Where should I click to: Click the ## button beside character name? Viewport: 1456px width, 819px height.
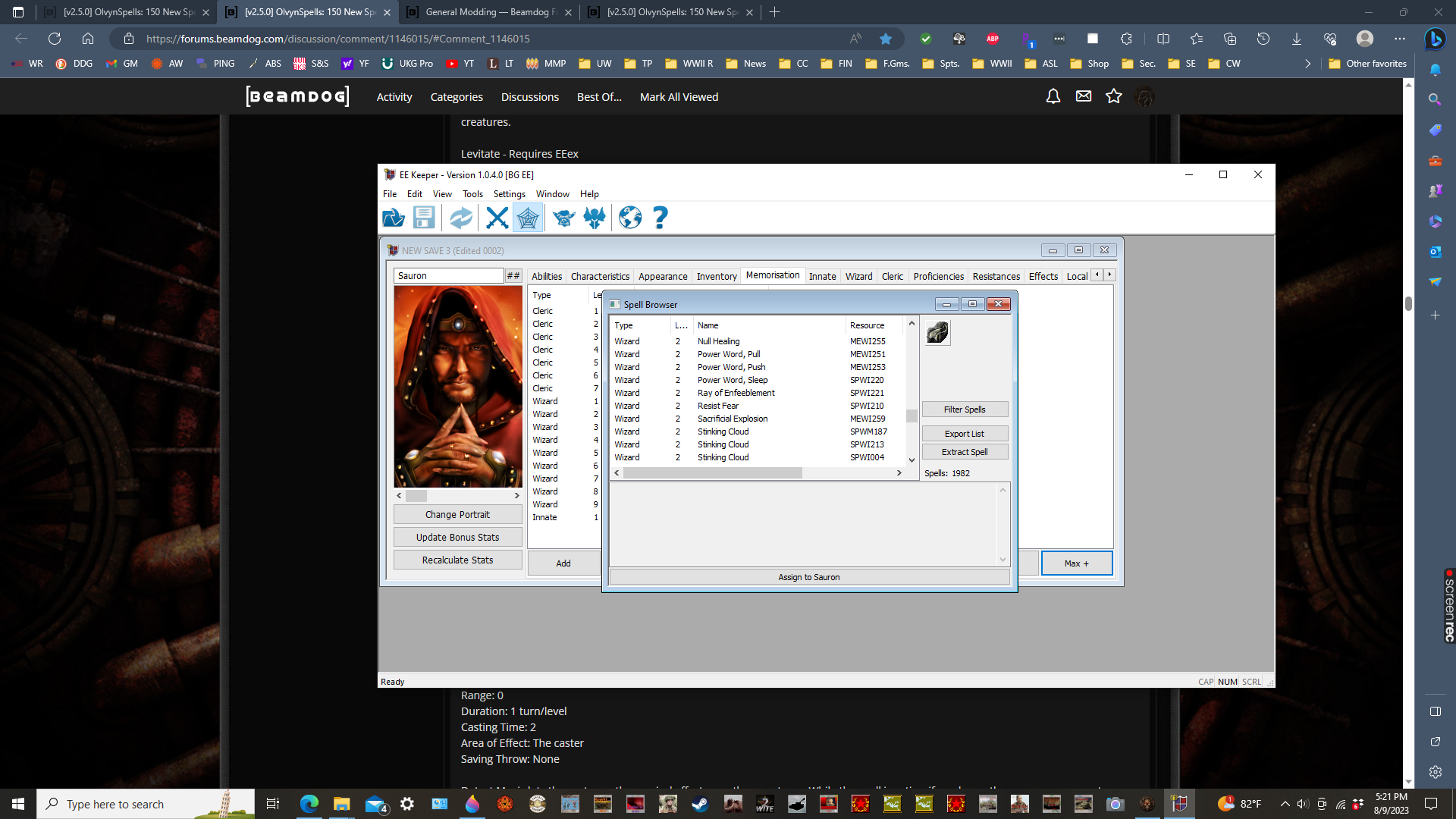(x=513, y=275)
